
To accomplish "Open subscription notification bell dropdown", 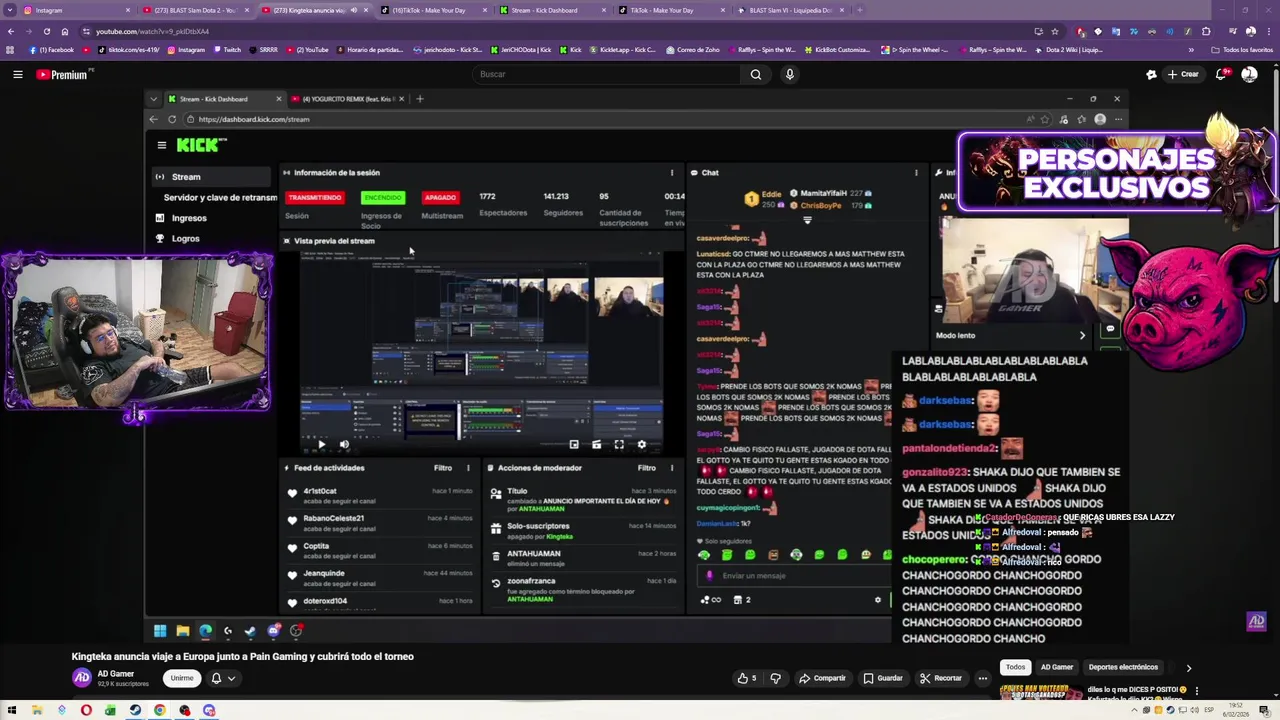I will (223, 678).
